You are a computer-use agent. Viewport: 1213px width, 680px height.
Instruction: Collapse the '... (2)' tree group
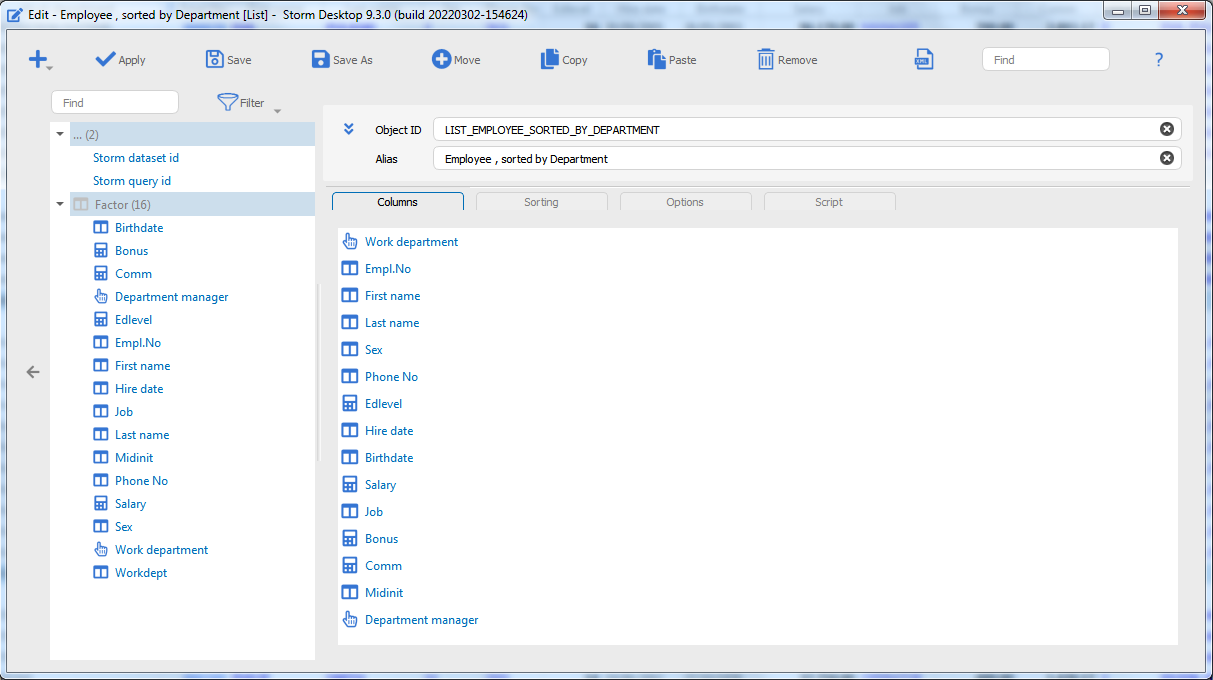coord(60,134)
